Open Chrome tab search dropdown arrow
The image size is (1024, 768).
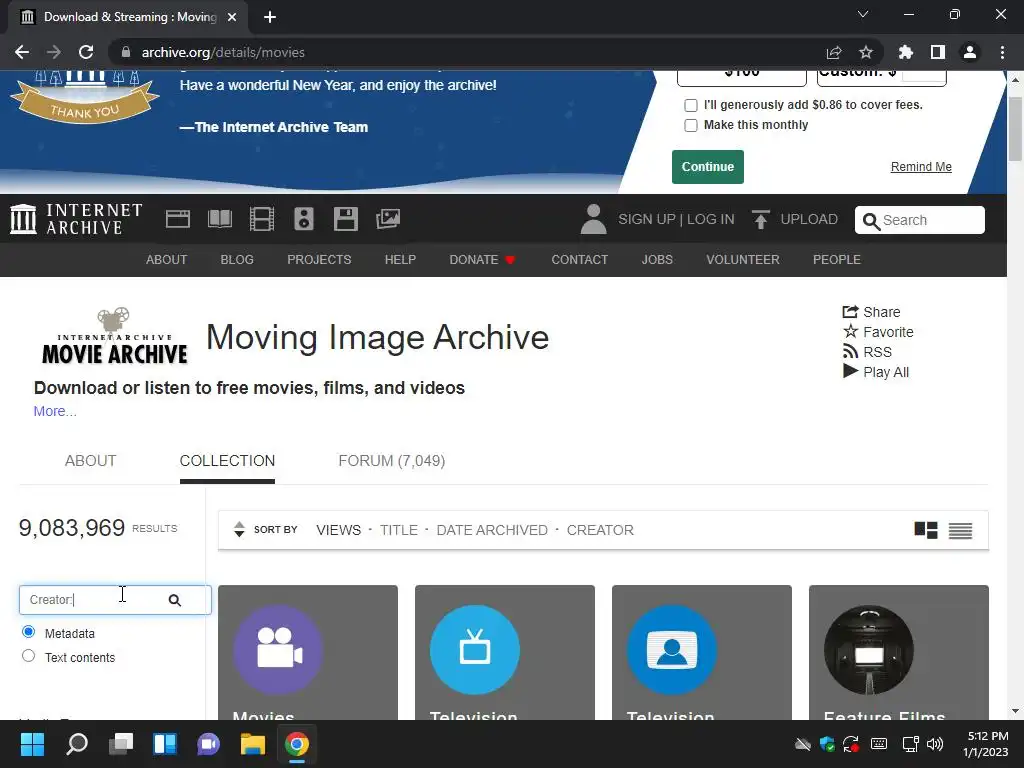pos(863,14)
